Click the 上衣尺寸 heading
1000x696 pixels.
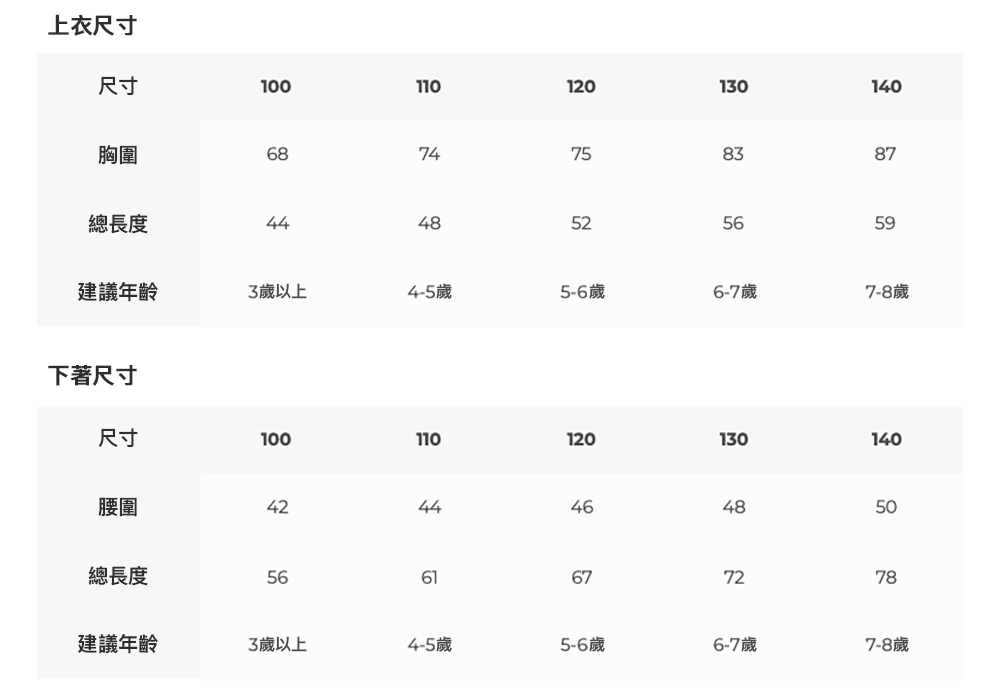click(92, 27)
